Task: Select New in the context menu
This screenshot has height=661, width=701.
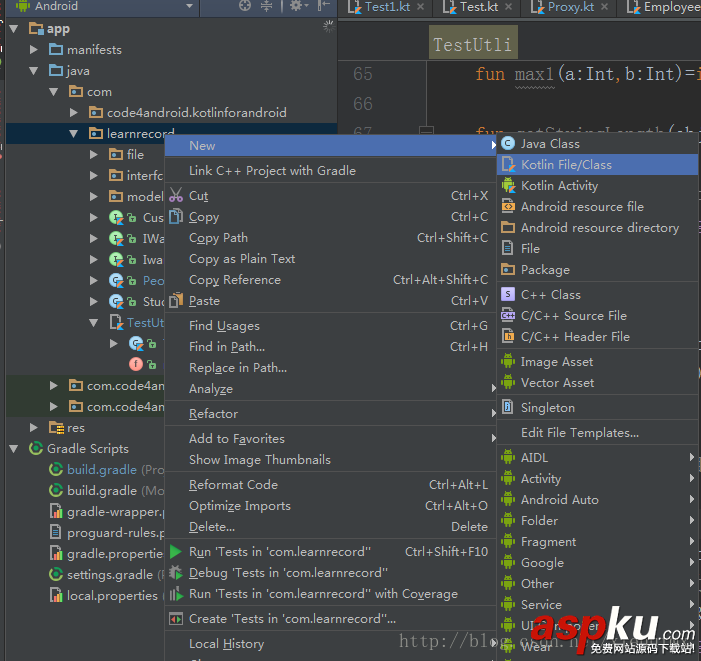Action: pyautogui.click(x=331, y=145)
